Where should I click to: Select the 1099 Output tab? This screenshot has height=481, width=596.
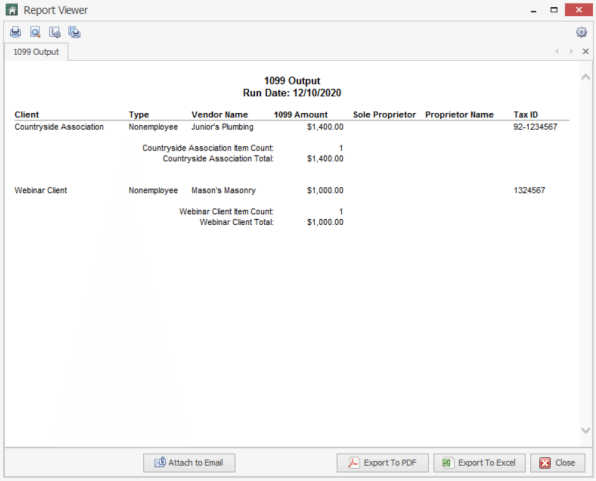[36, 52]
